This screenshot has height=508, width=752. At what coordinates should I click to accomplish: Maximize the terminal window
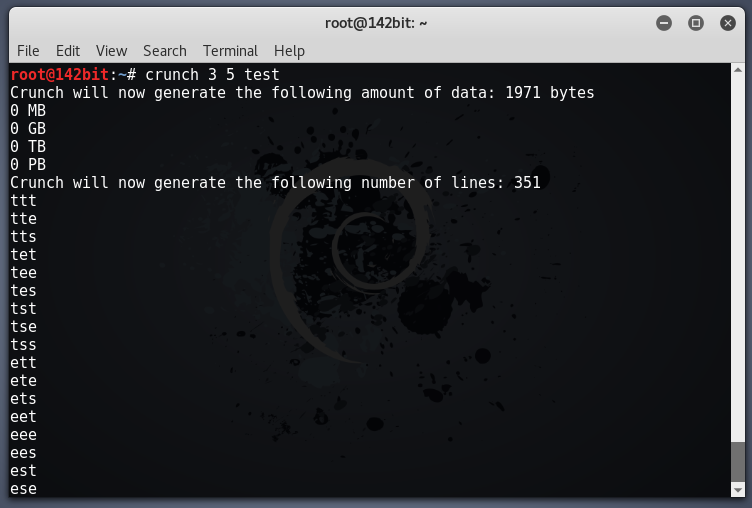point(696,23)
